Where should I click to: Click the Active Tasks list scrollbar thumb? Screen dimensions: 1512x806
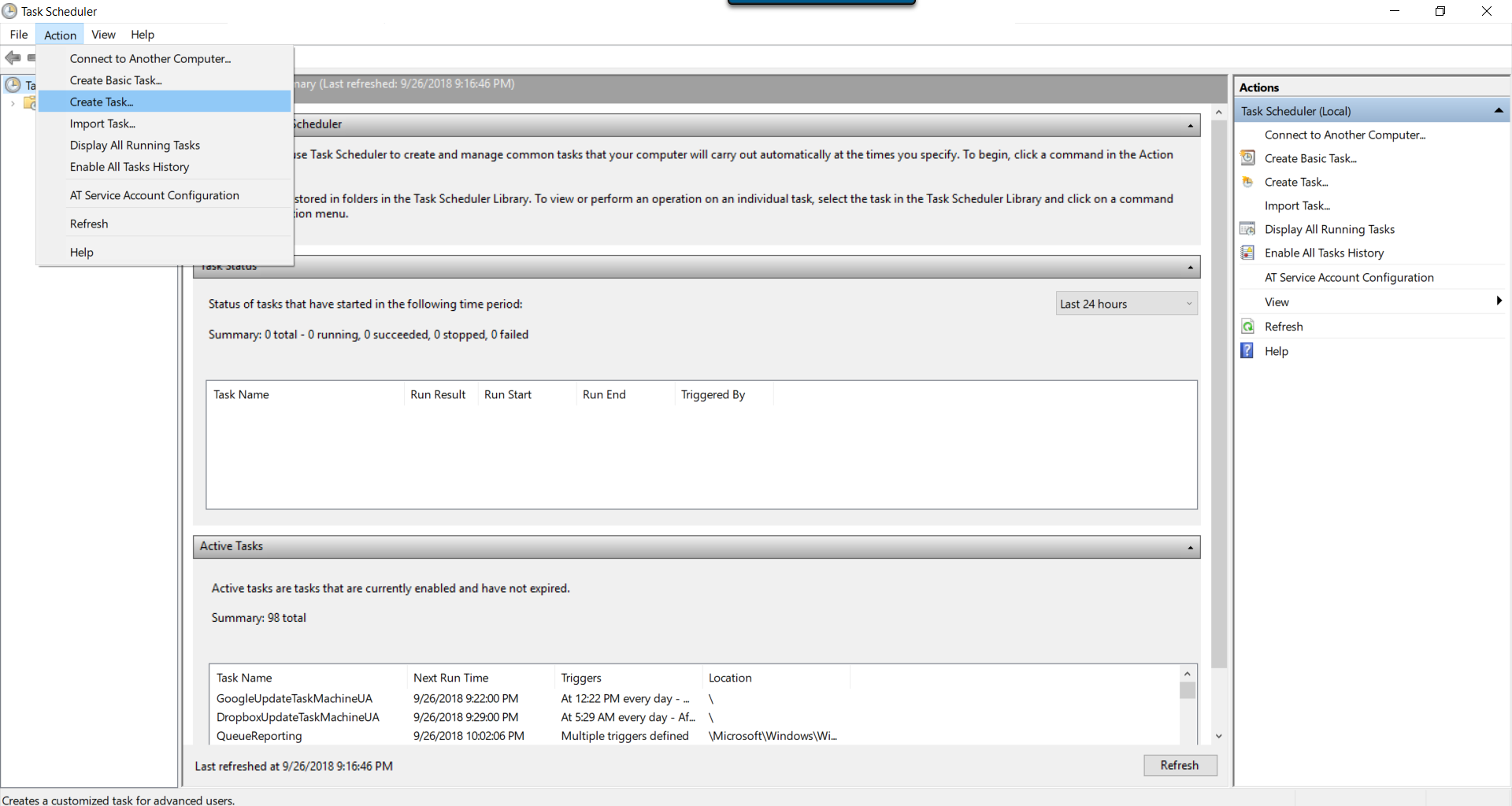click(1188, 690)
